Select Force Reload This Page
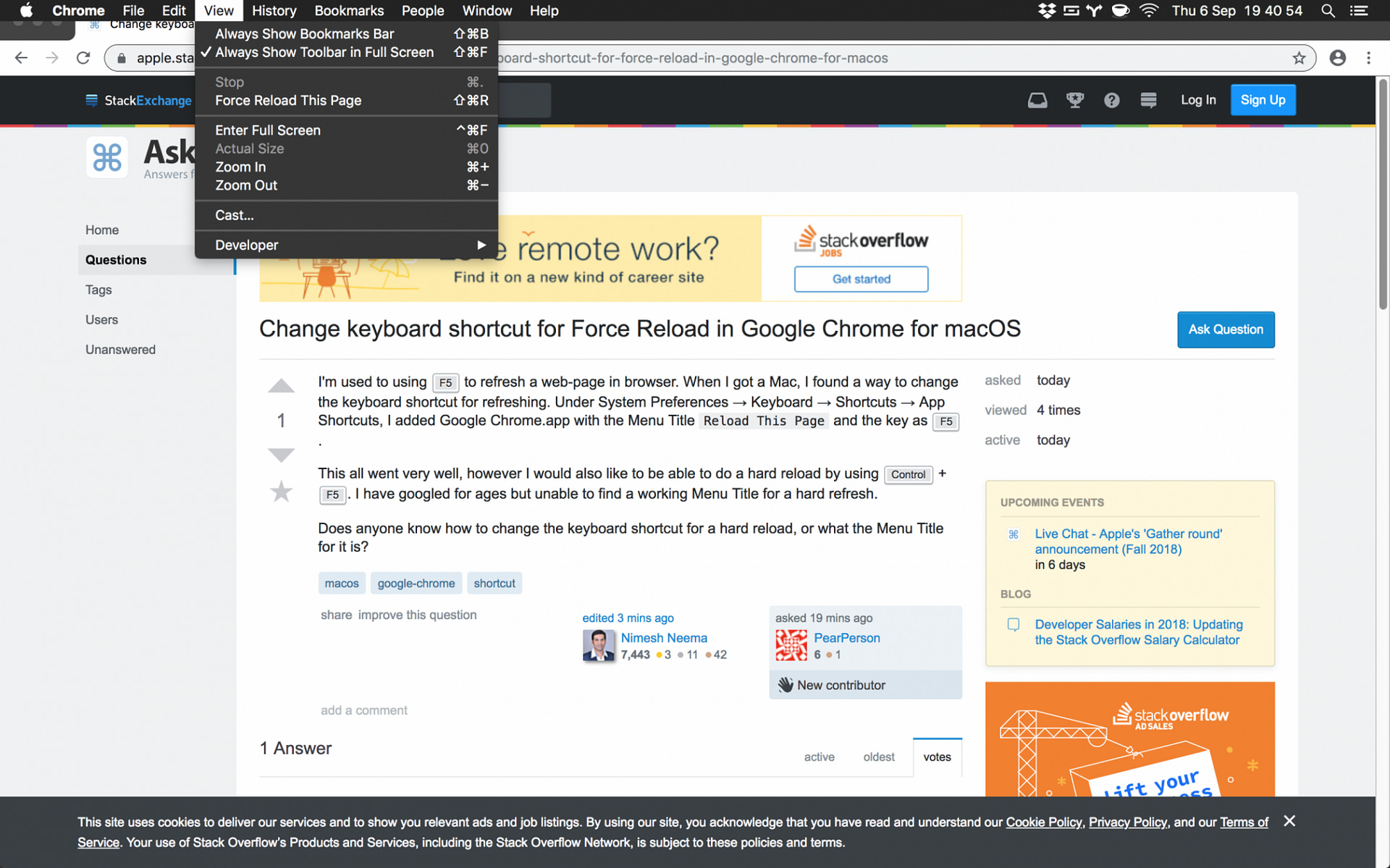The image size is (1390, 868). click(x=346, y=101)
